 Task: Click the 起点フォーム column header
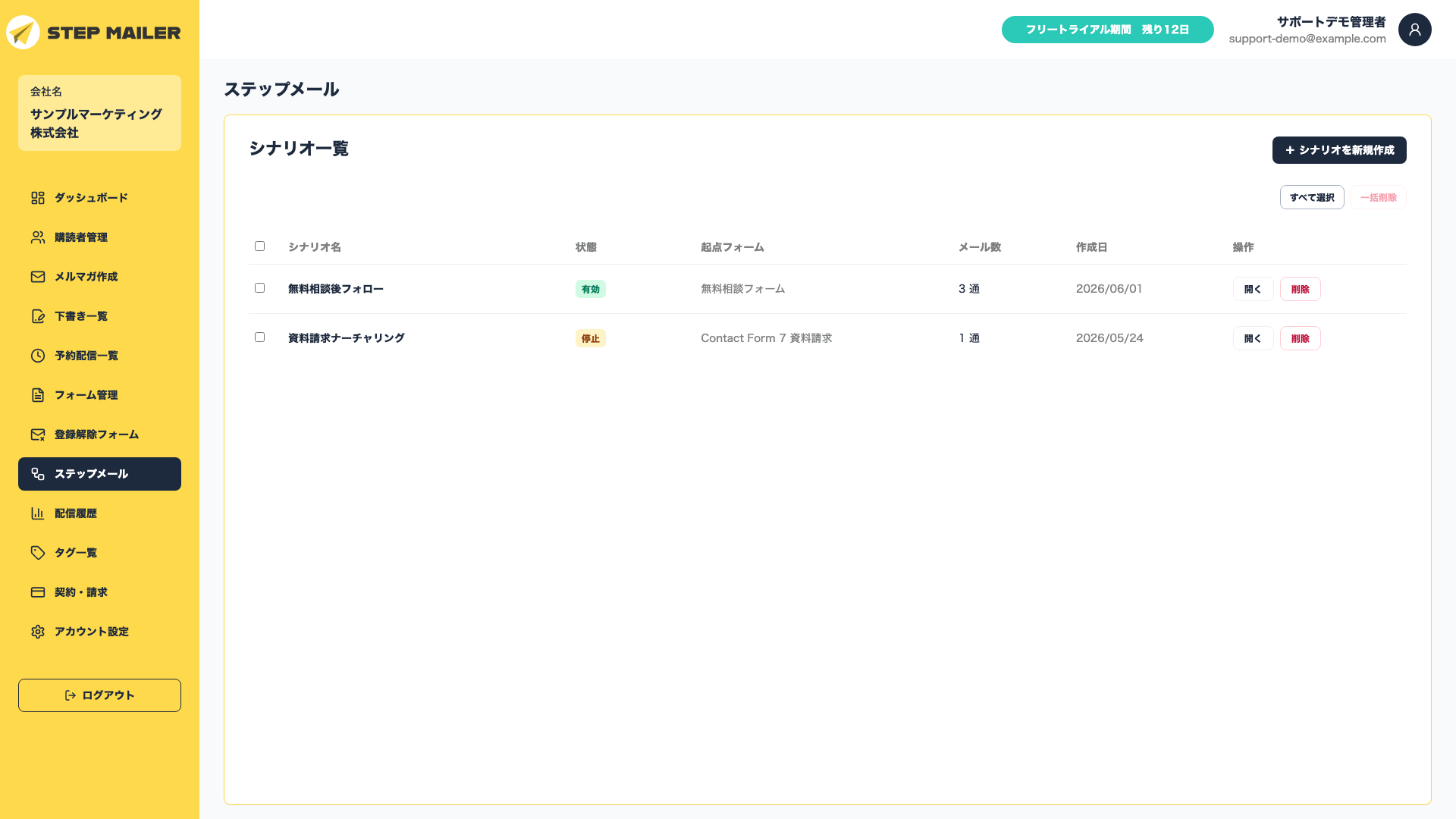point(733,247)
